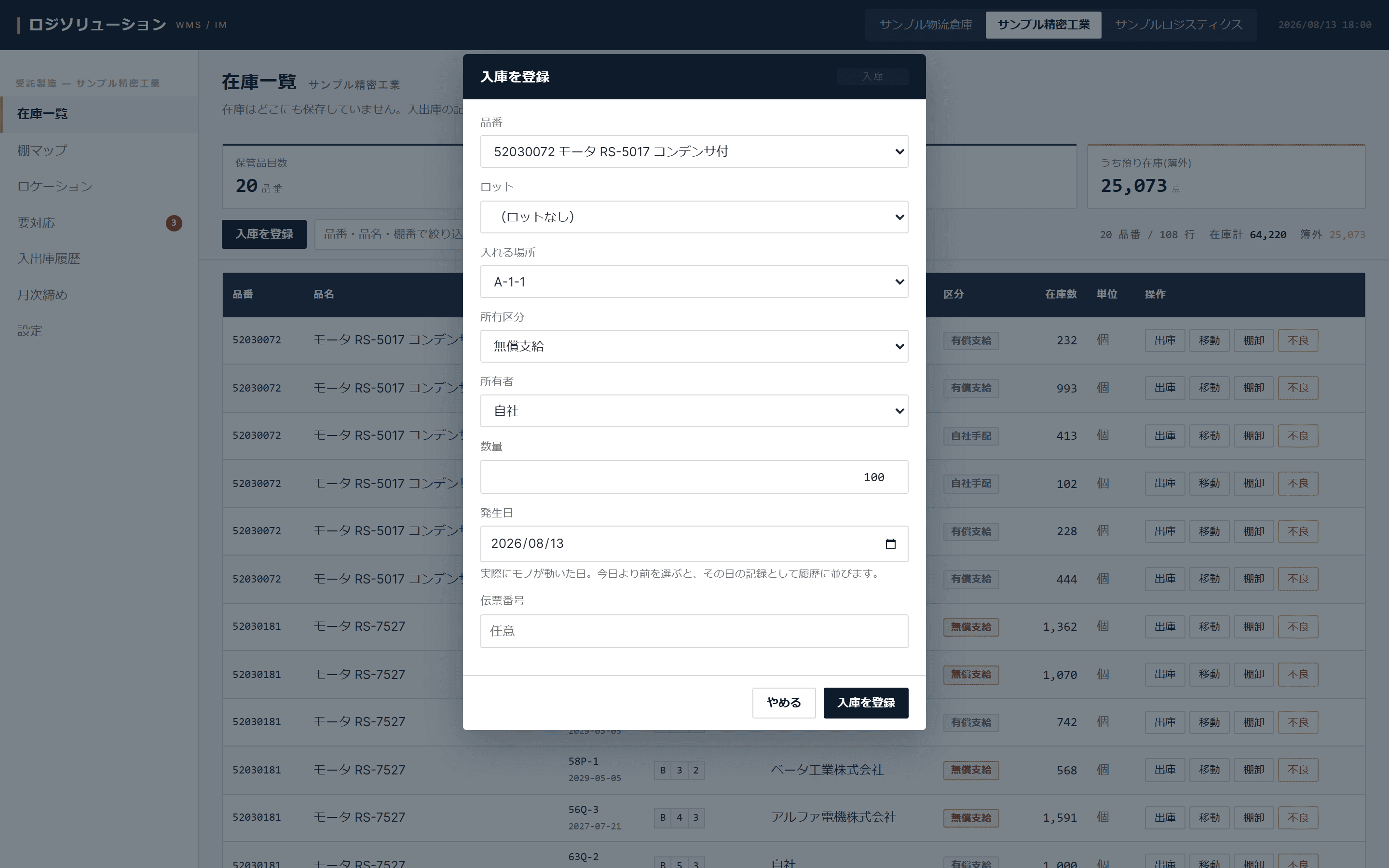The height and width of the screenshot is (868, 1389).
Task: Click 入庫を登録 button above the inventory table
Action: pos(264,234)
